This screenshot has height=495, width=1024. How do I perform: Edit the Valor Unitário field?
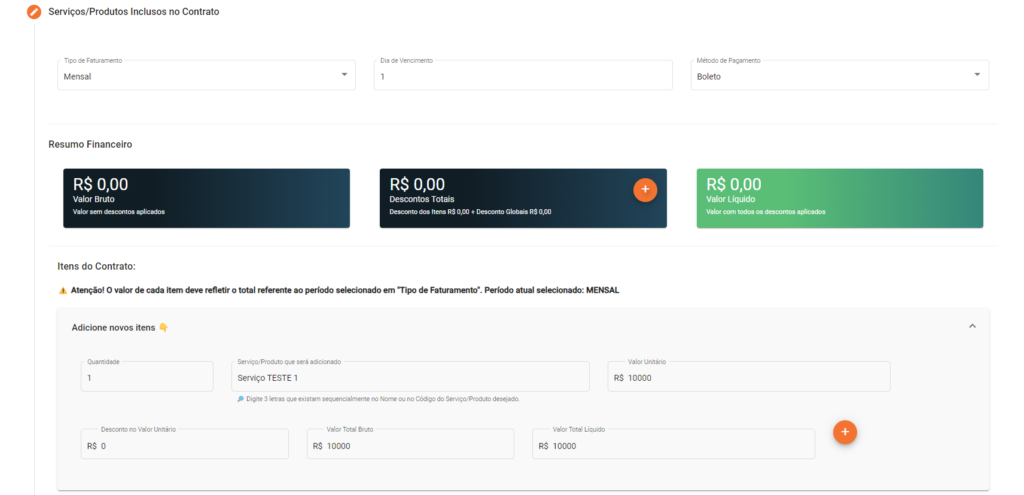[748, 377]
